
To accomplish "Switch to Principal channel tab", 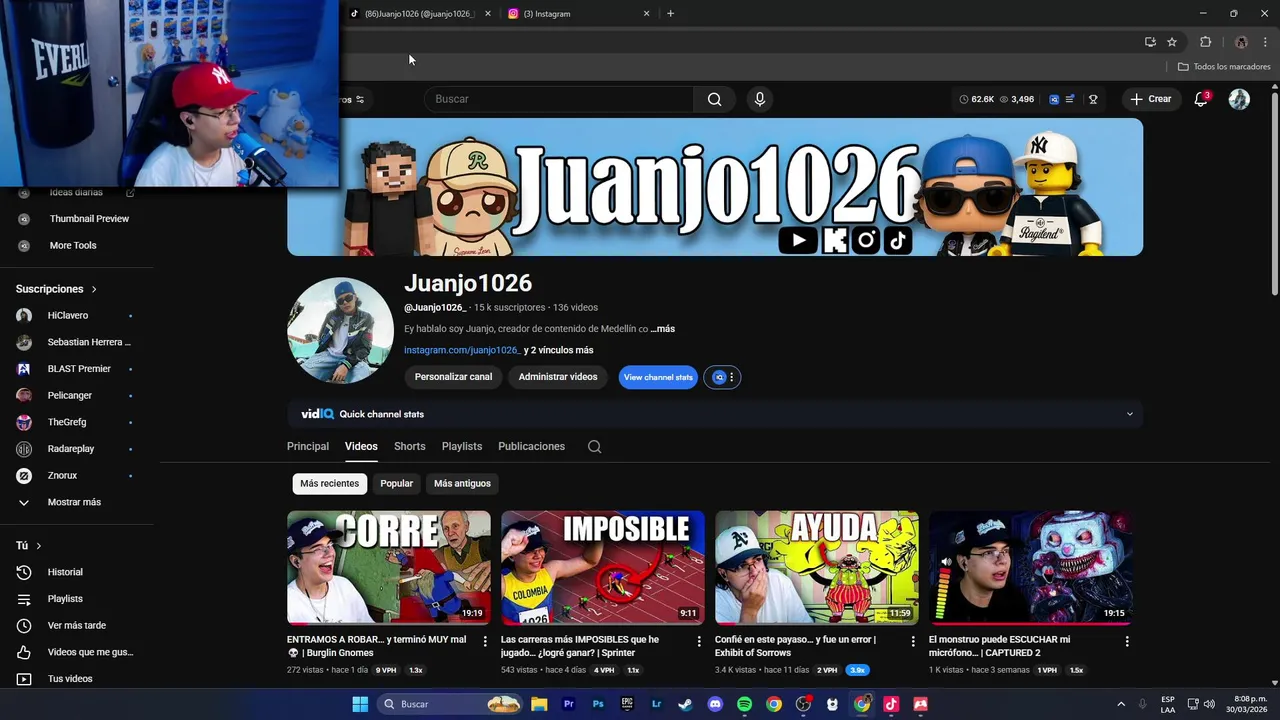I will (308, 447).
